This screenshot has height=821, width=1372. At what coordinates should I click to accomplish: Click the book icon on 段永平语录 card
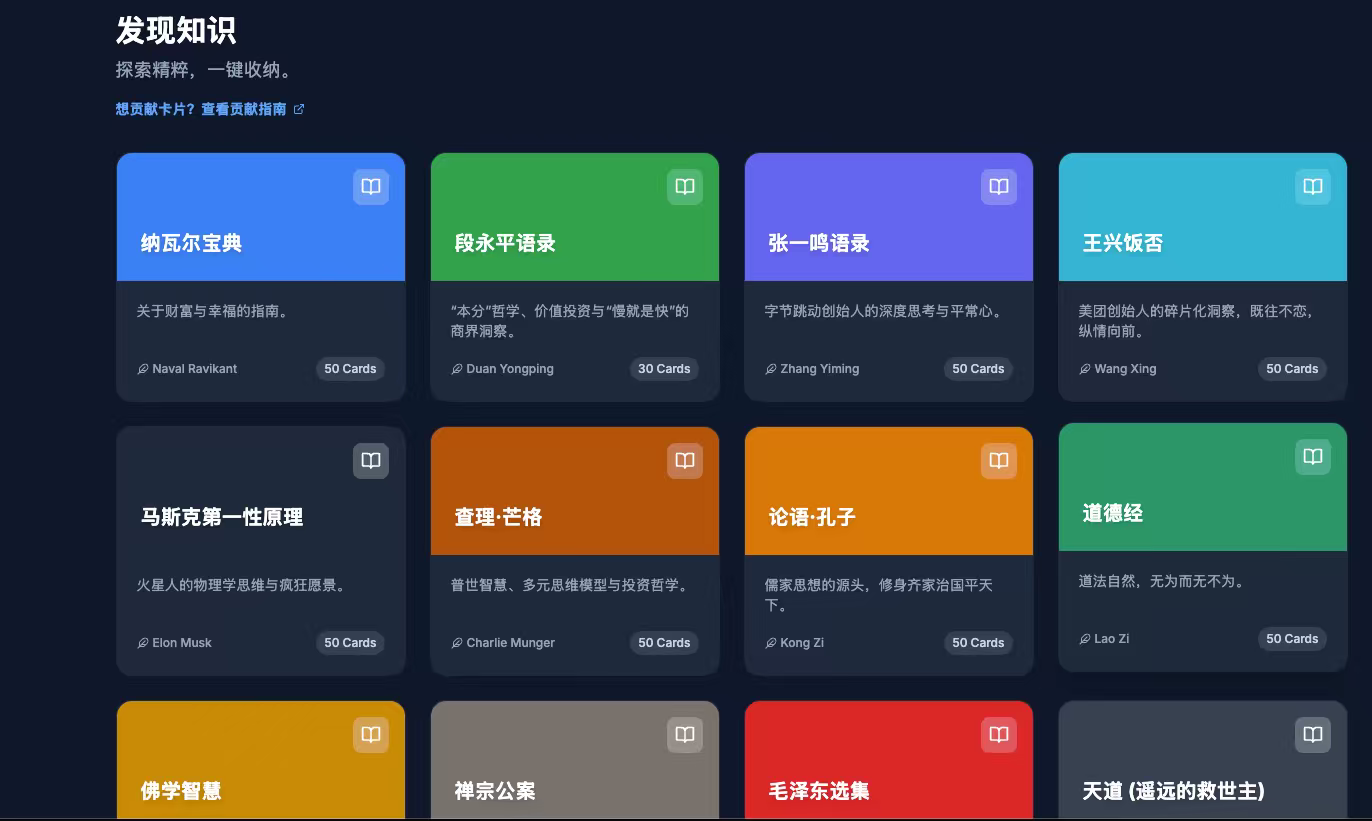[x=684, y=187]
